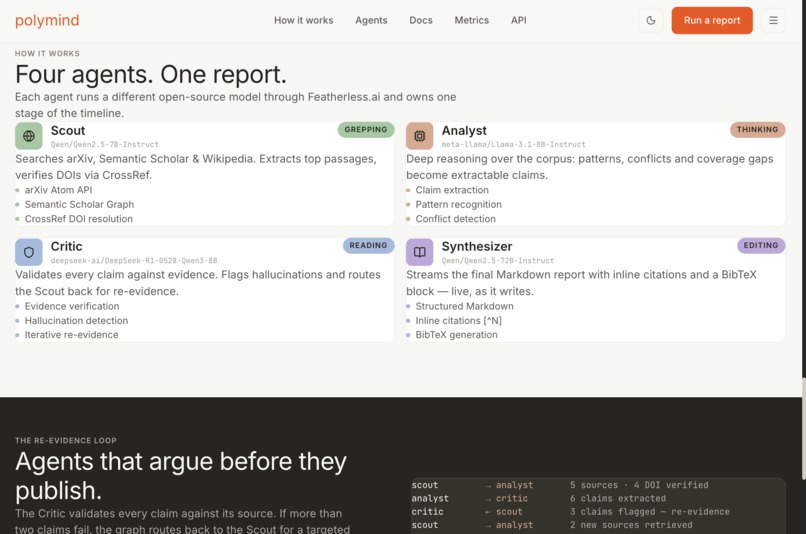
Task: Click the Synthesizer book icon
Action: tap(419, 252)
